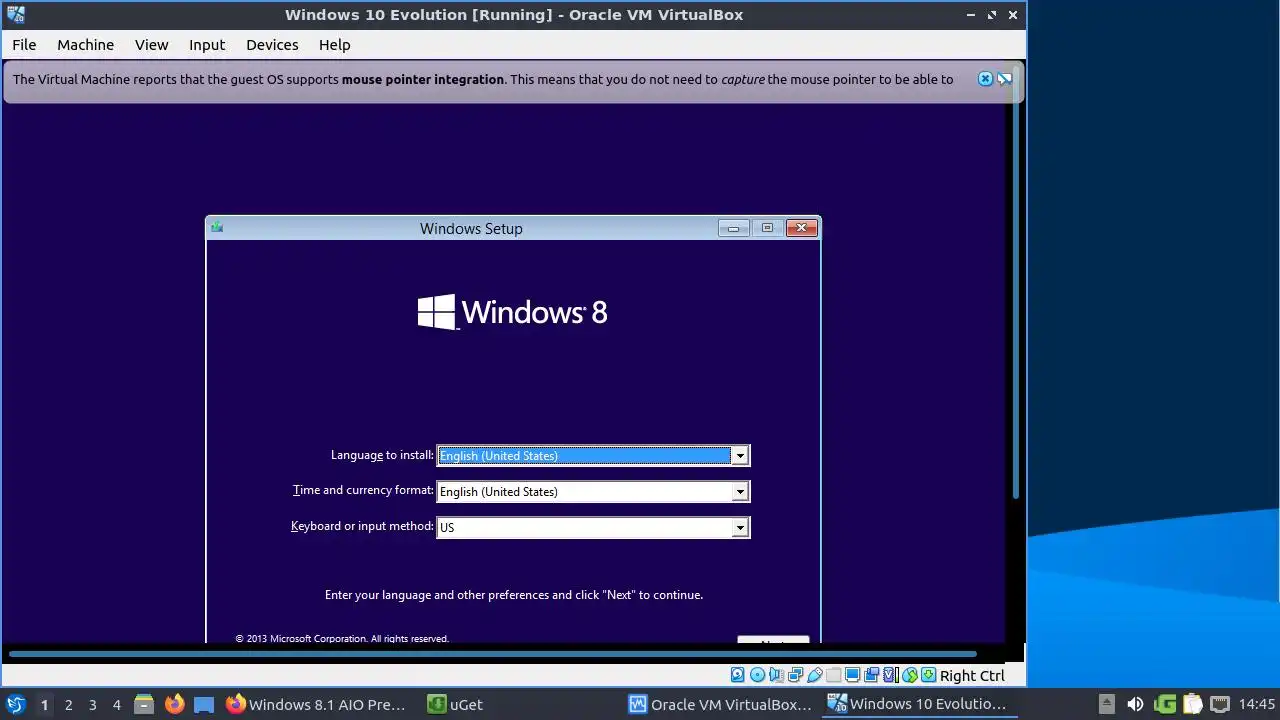Open the Devices menu
This screenshot has height=720, width=1280.
click(272, 45)
